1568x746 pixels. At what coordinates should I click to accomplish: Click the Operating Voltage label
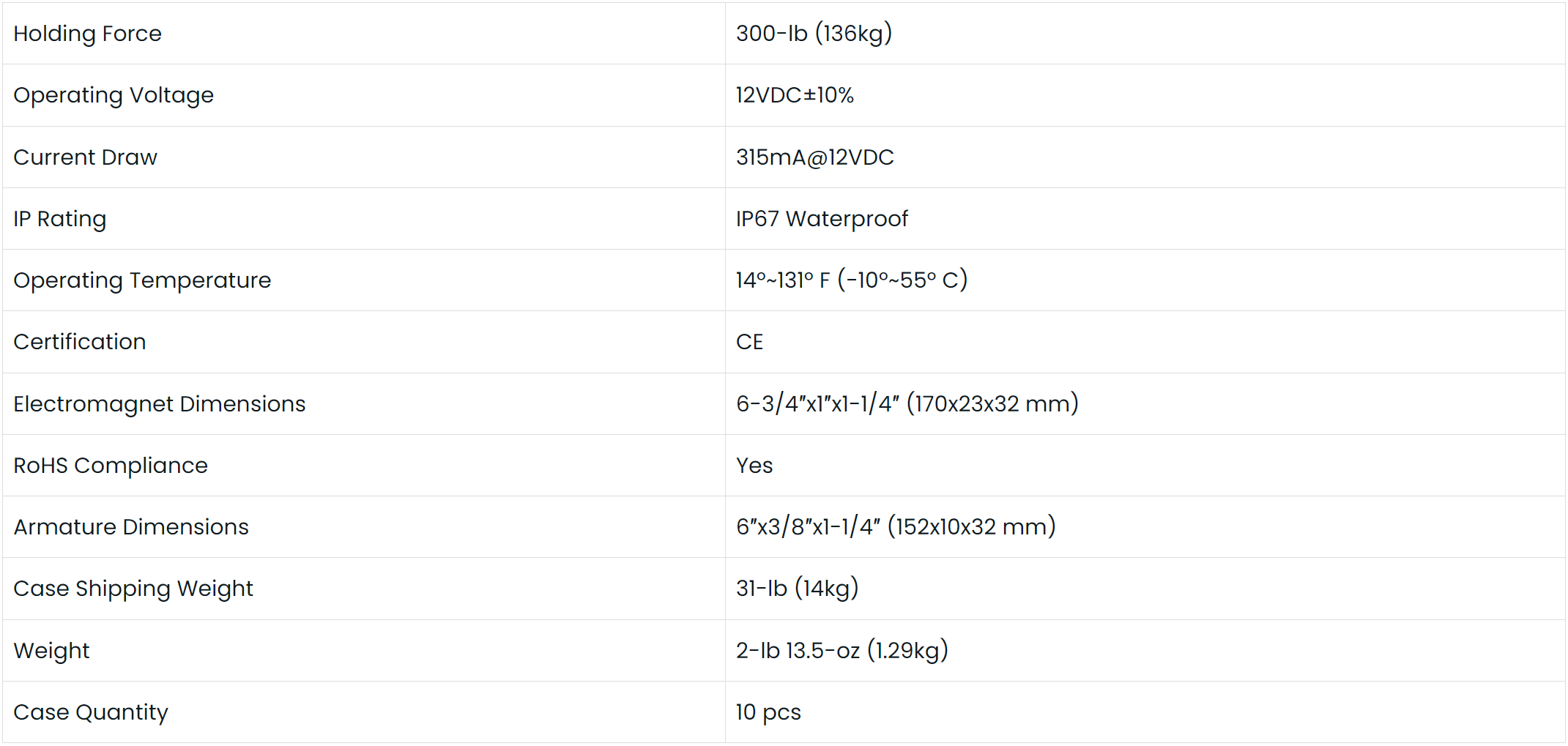click(114, 95)
